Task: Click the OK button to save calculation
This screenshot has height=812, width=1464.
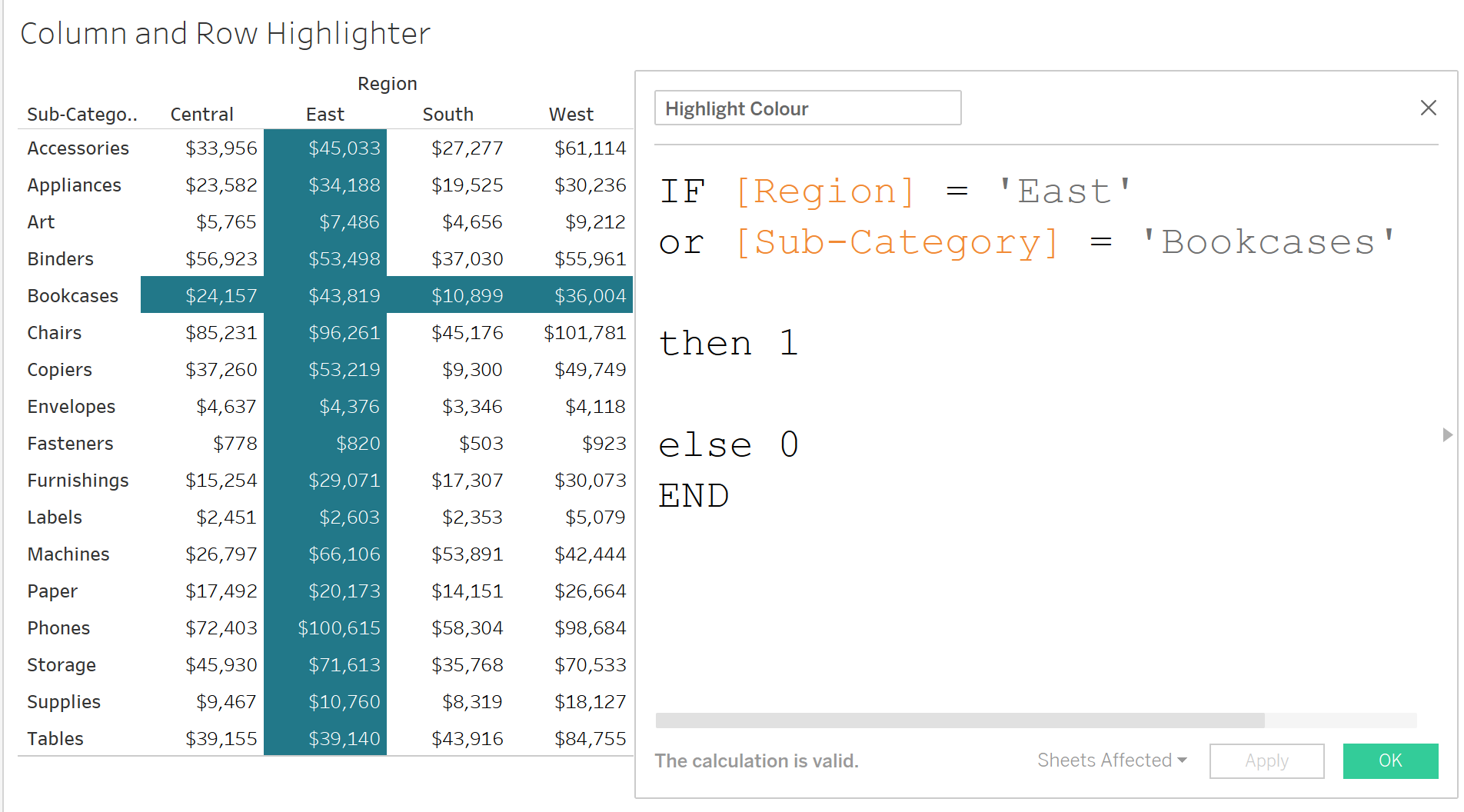Action: click(1389, 760)
